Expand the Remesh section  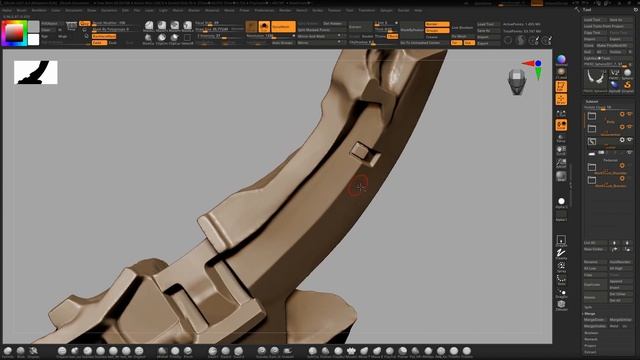591,339
